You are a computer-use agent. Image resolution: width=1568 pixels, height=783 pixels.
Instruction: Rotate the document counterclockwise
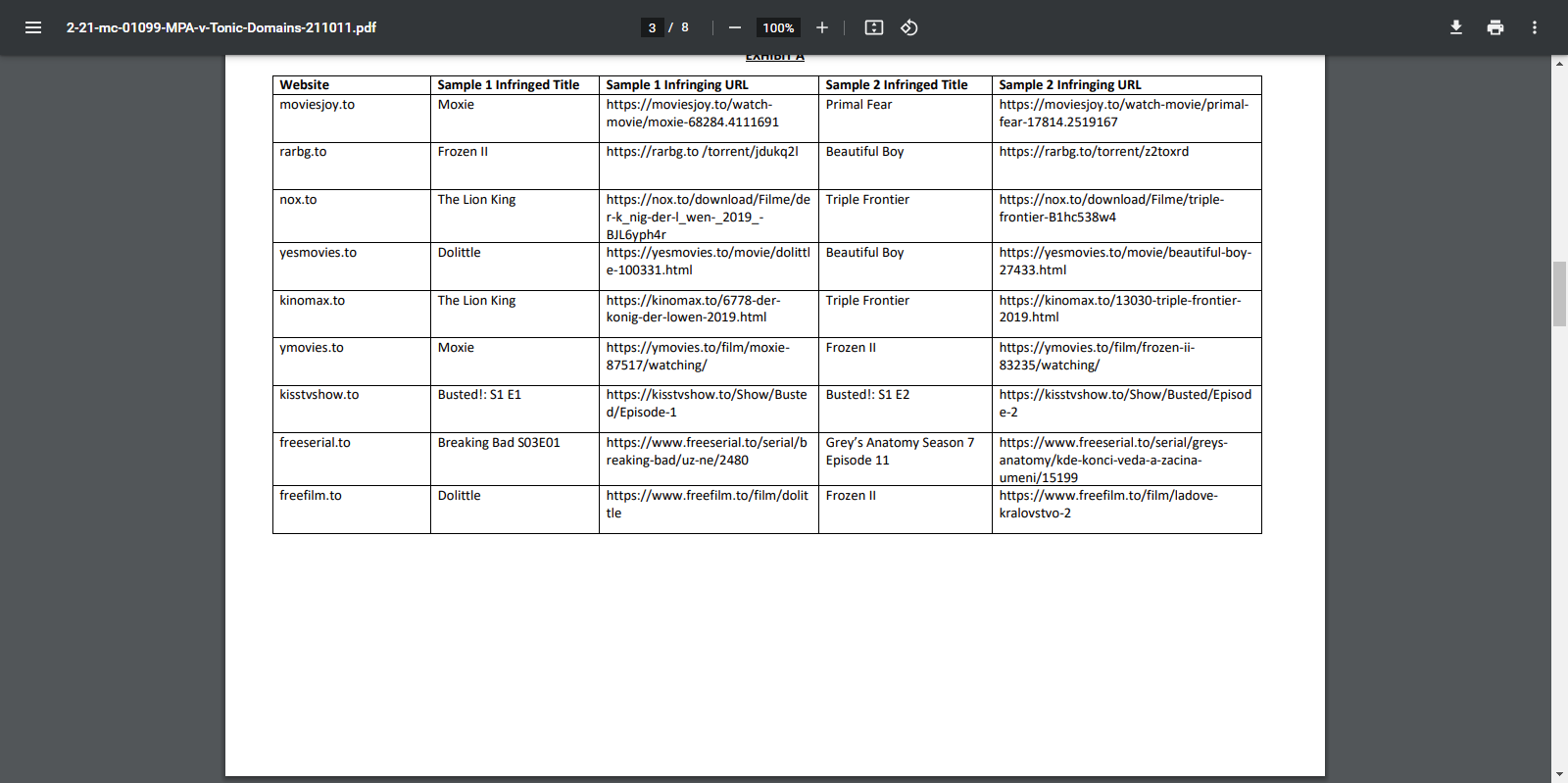[909, 27]
